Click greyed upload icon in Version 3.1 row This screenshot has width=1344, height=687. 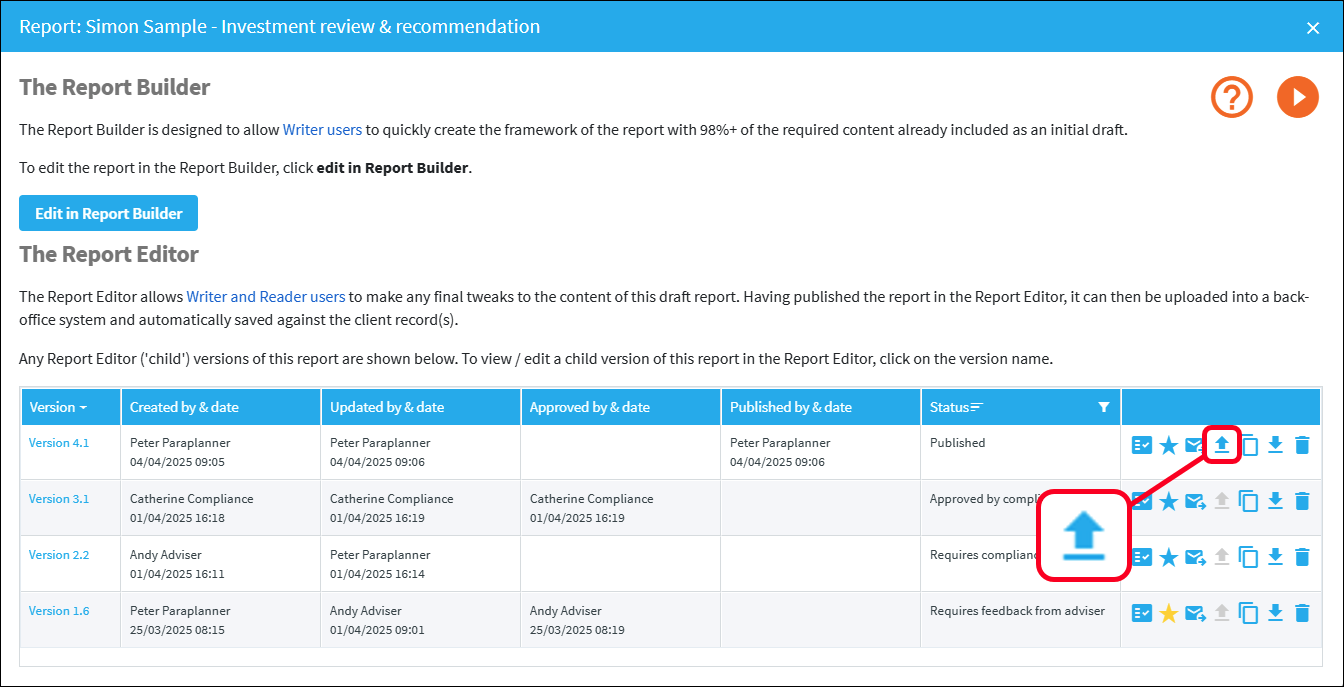click(x=1221, y=501)
